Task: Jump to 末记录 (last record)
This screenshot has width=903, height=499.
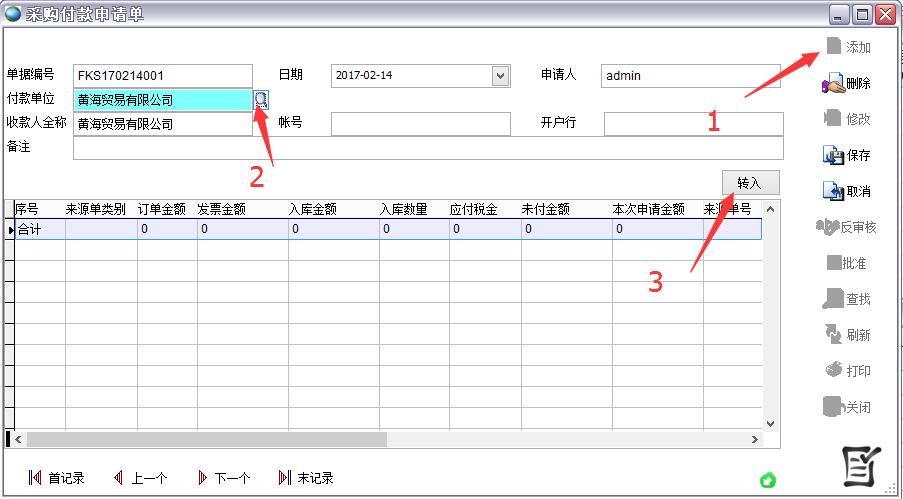Action: (306, 478)
